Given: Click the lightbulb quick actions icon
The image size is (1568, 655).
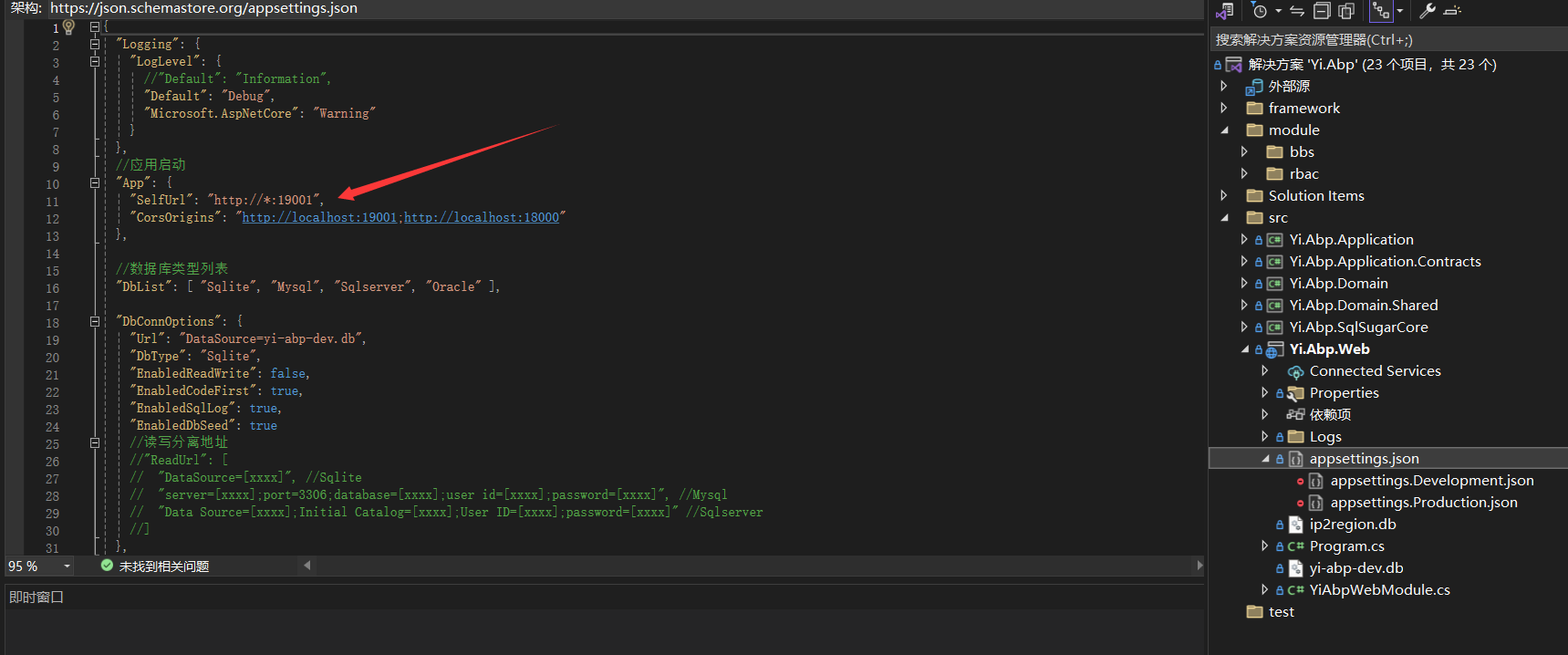Looking at the screenshot, I should 68,26.
